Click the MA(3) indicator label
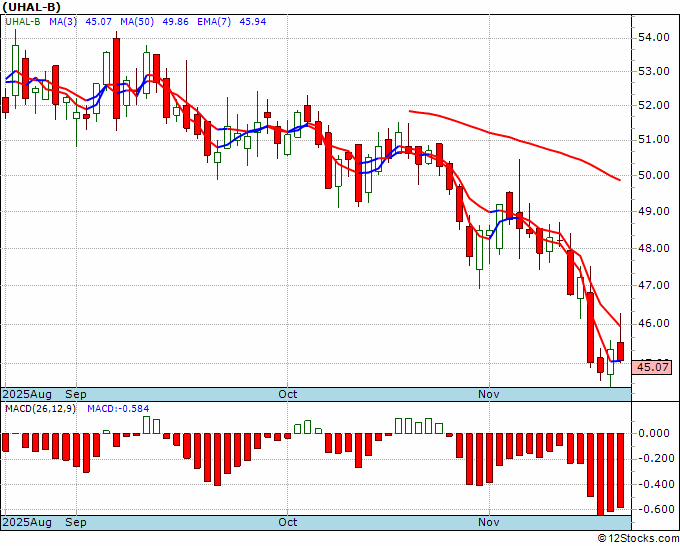 pos(63,22)
